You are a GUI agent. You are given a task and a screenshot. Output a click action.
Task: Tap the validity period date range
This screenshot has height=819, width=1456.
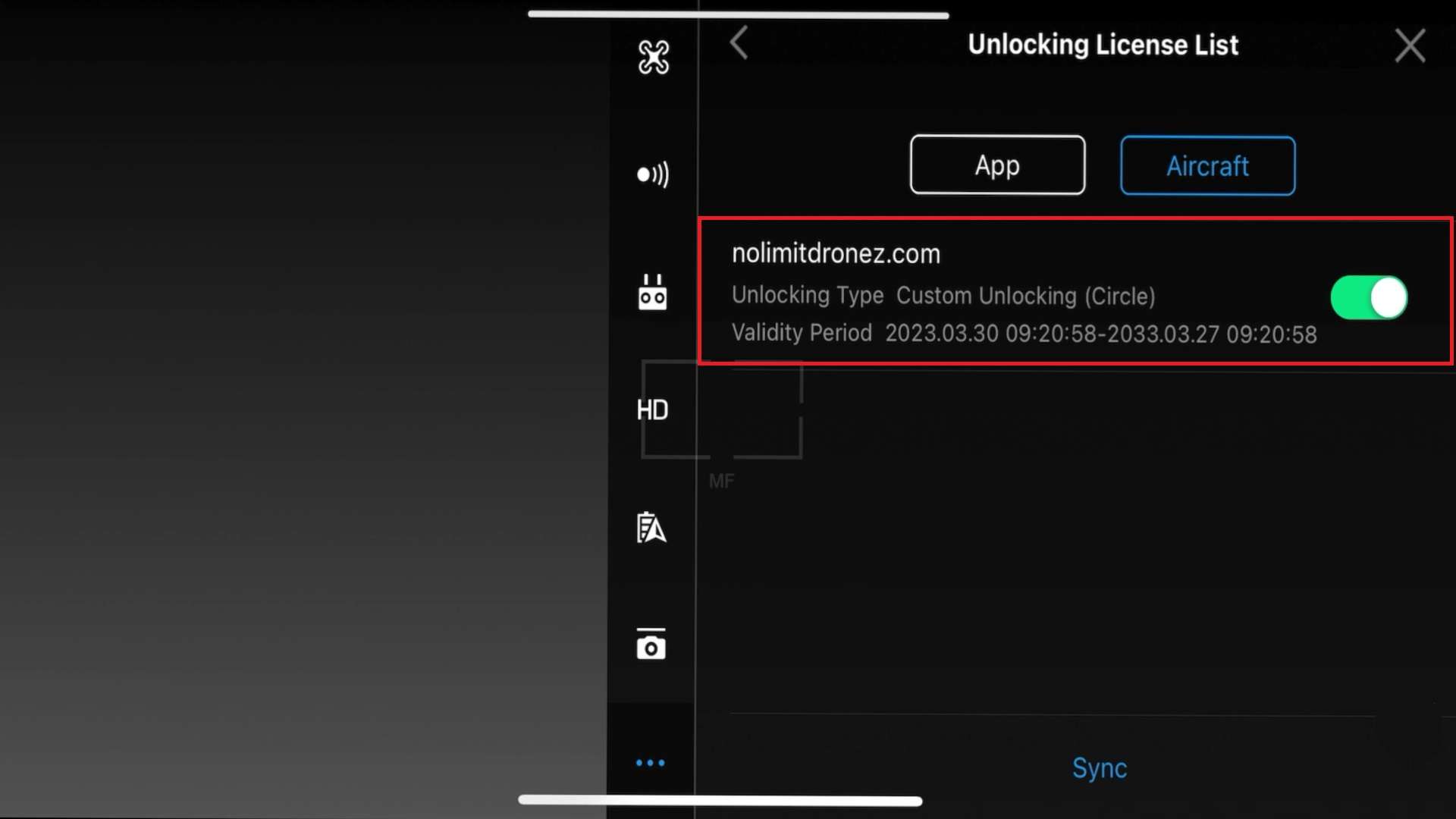(x=1101, y=334)
